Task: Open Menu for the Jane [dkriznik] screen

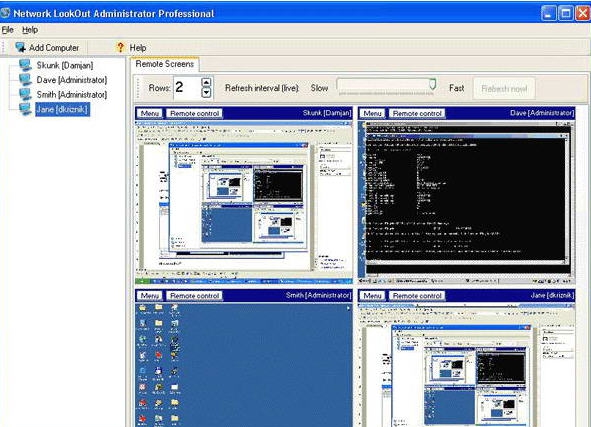Action: [x=372, y=296]
